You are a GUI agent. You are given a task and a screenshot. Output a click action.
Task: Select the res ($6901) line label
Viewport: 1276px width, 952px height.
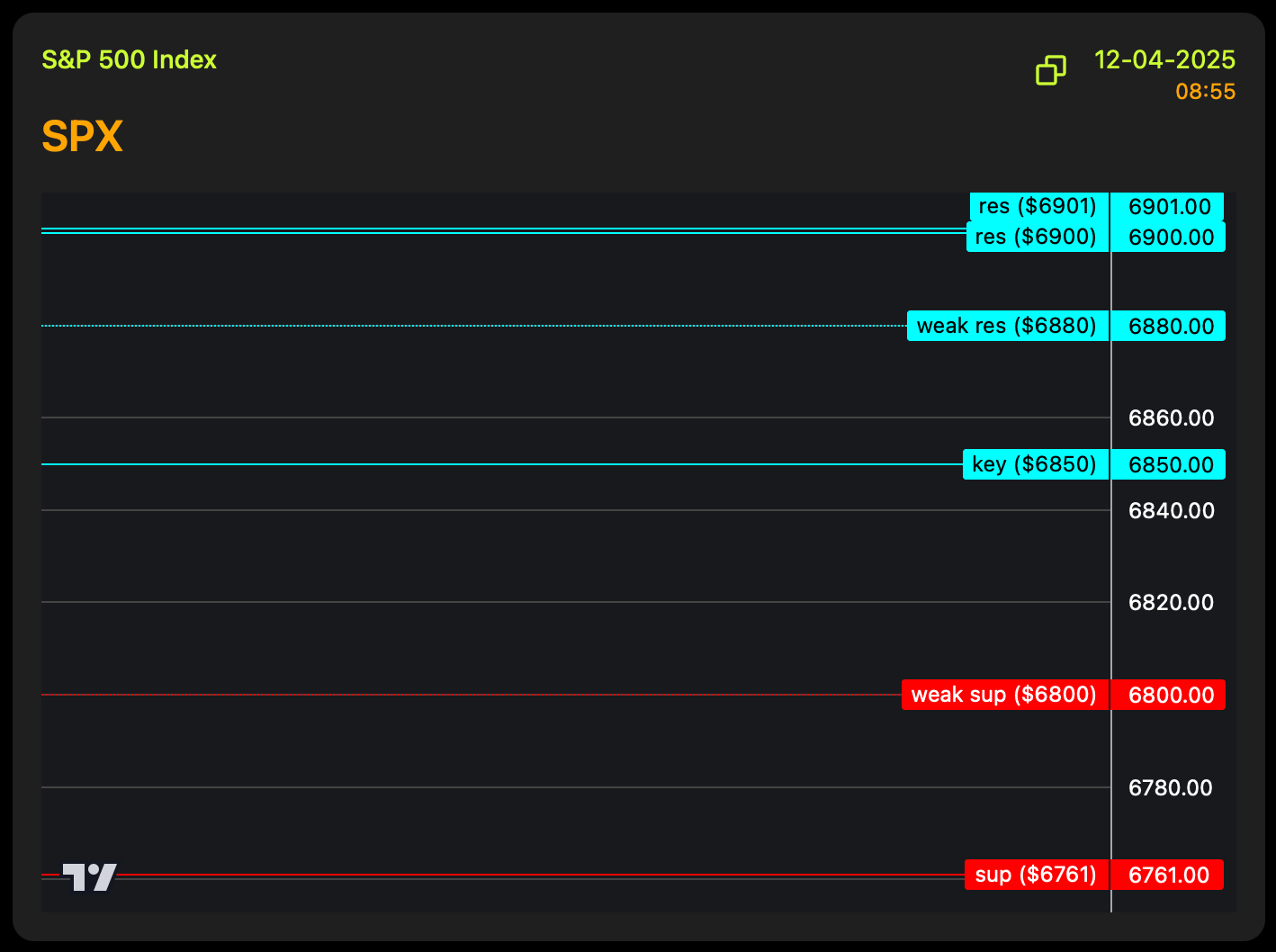coord(1038,206)
